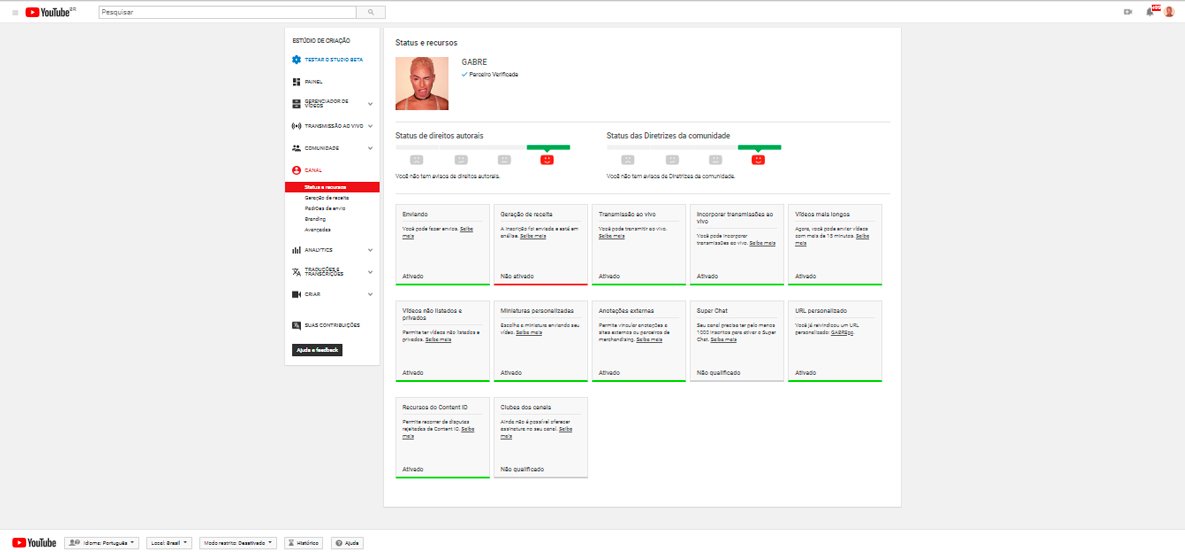1185x552 pixels.
Task: Click the Ajuda e feedback button
Action: 317,350
